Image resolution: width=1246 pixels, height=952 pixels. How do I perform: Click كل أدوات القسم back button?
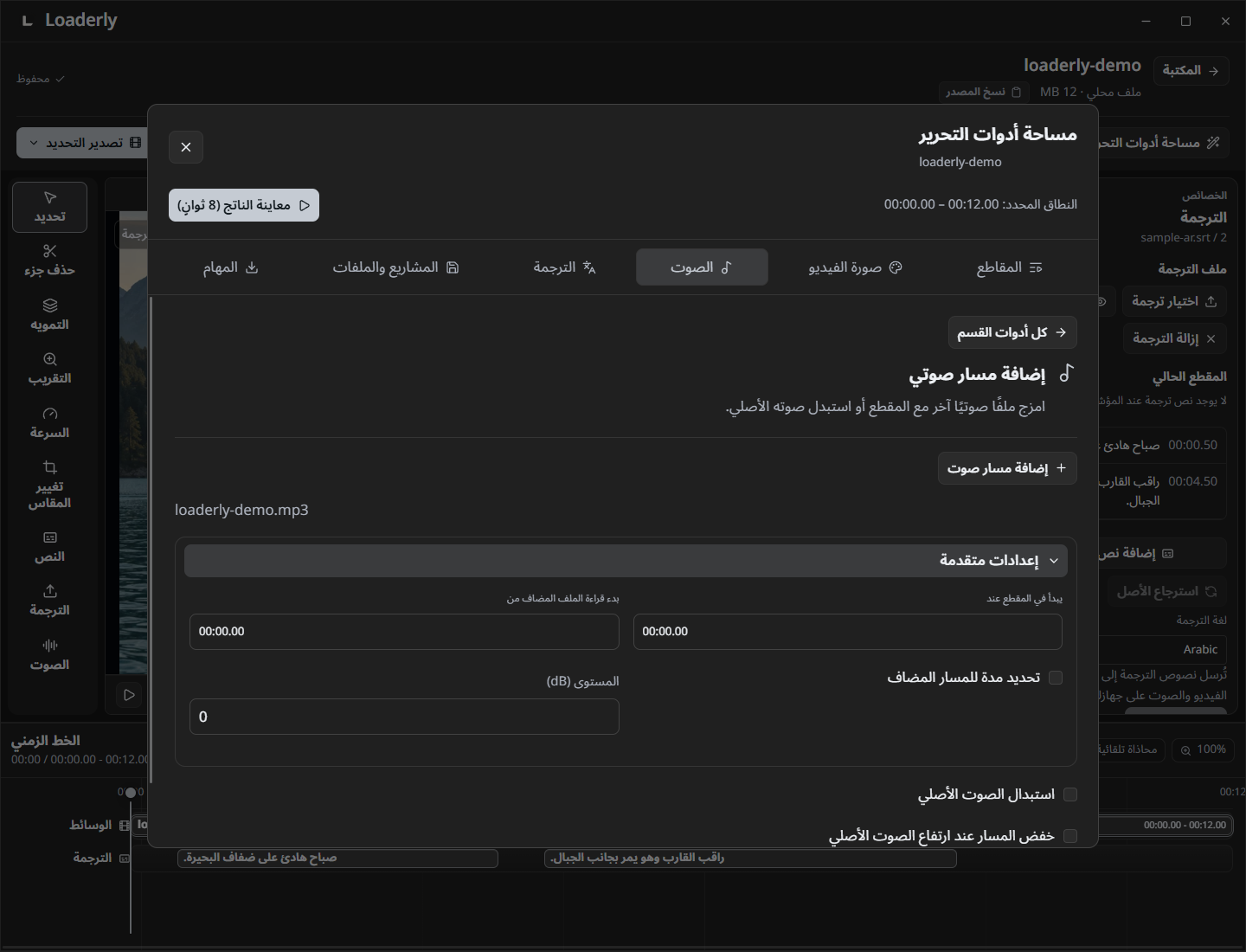click(x=1012, y=332)
